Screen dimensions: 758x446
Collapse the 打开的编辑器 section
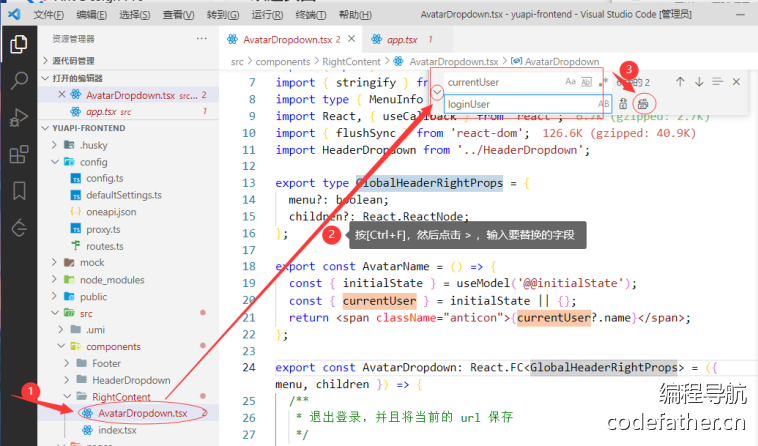coord(45,78)
